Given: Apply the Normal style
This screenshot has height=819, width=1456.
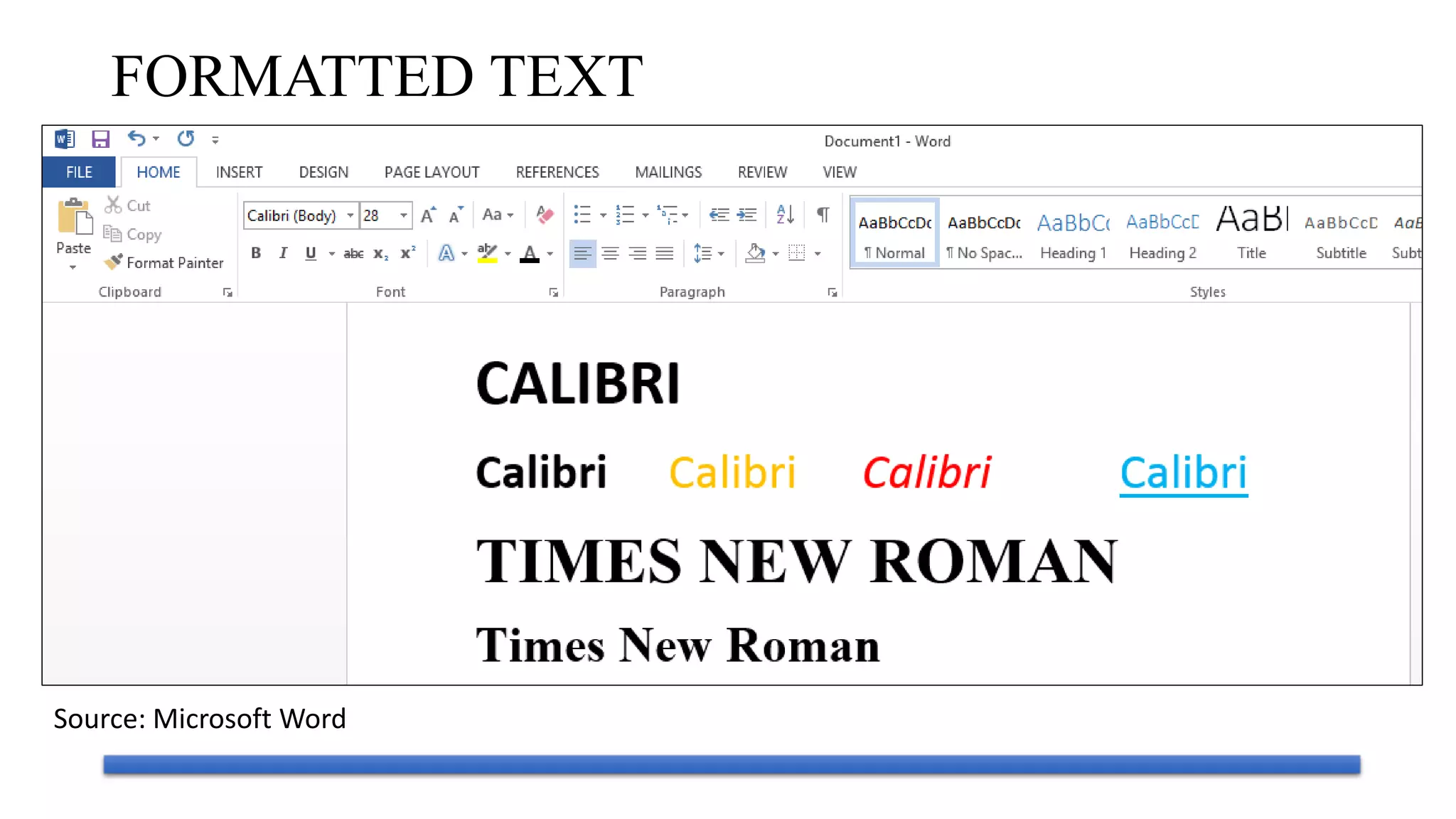Looking at the screenshot, I should click(x=895, y=232).
